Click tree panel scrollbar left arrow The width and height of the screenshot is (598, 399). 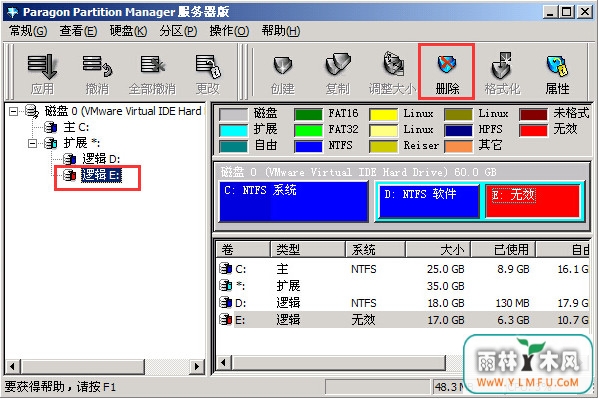point(13,366)
